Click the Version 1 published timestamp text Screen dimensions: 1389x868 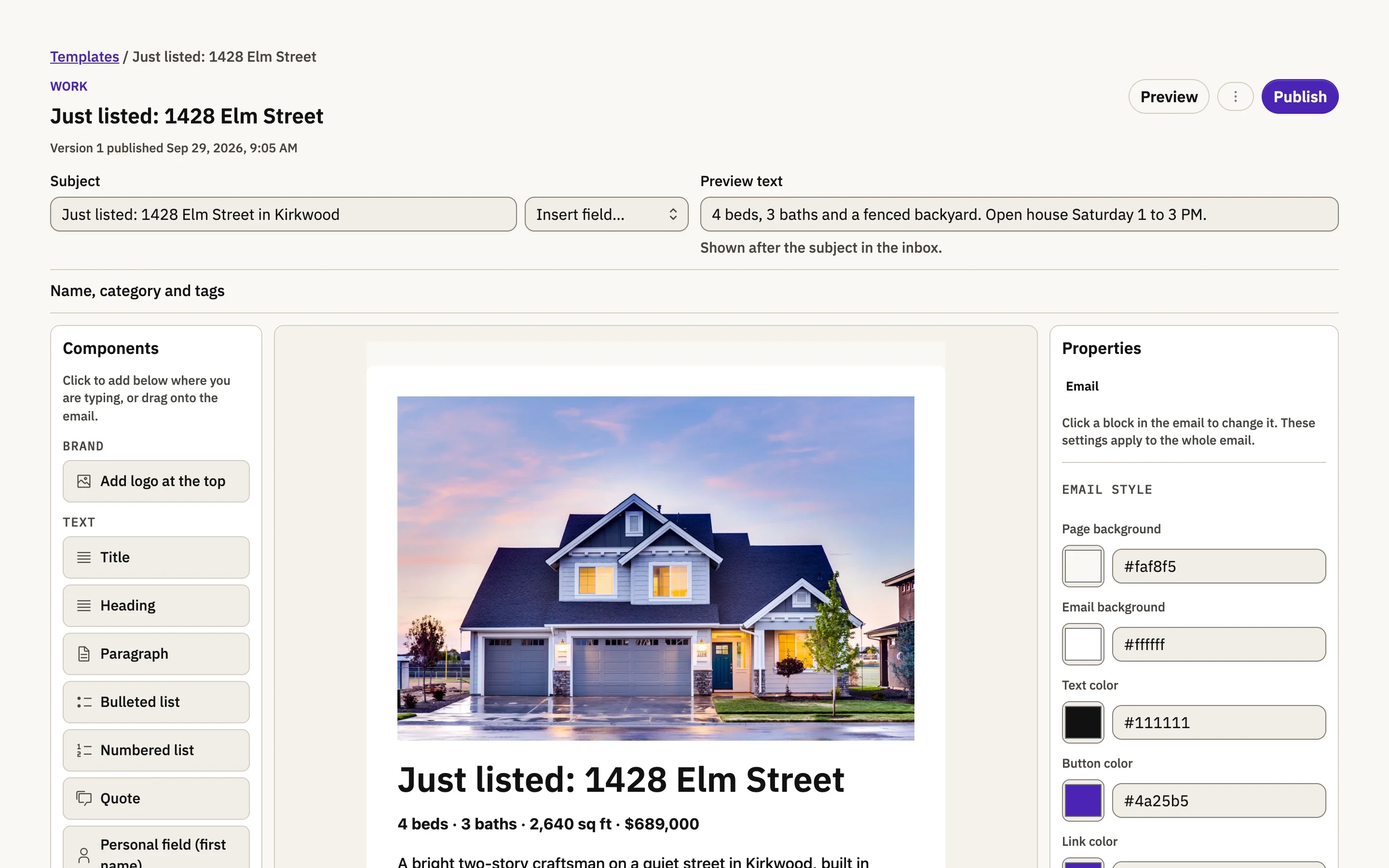pyautogui.click(x=173, y=148)
